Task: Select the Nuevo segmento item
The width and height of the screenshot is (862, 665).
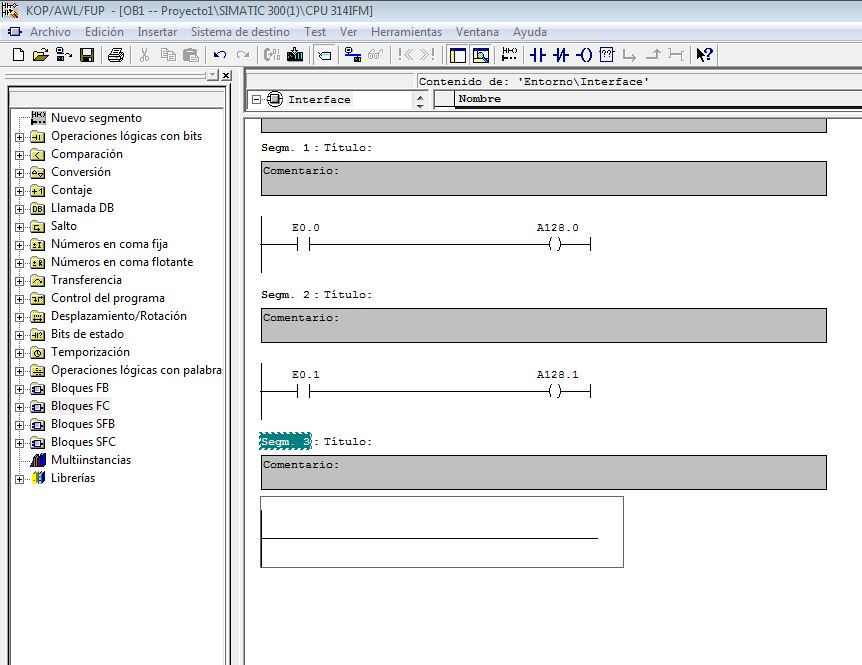Action: click(96, 118)
